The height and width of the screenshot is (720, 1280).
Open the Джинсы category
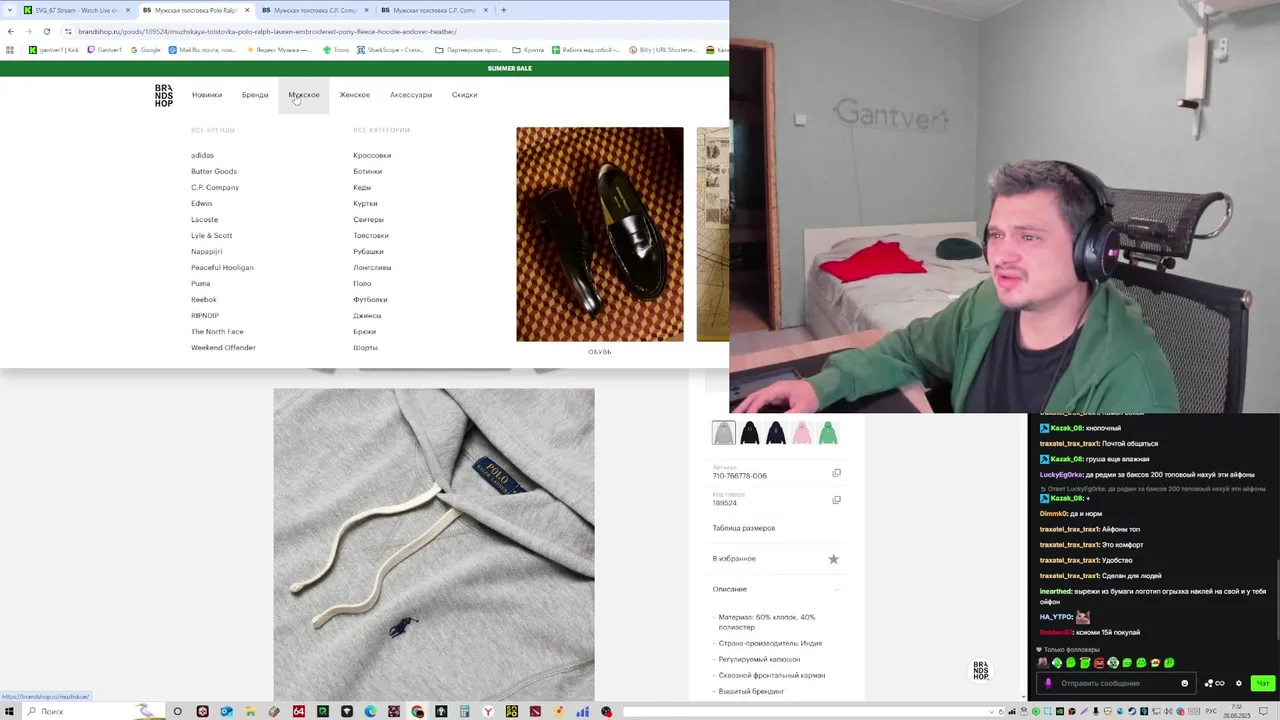coord(367,315)
